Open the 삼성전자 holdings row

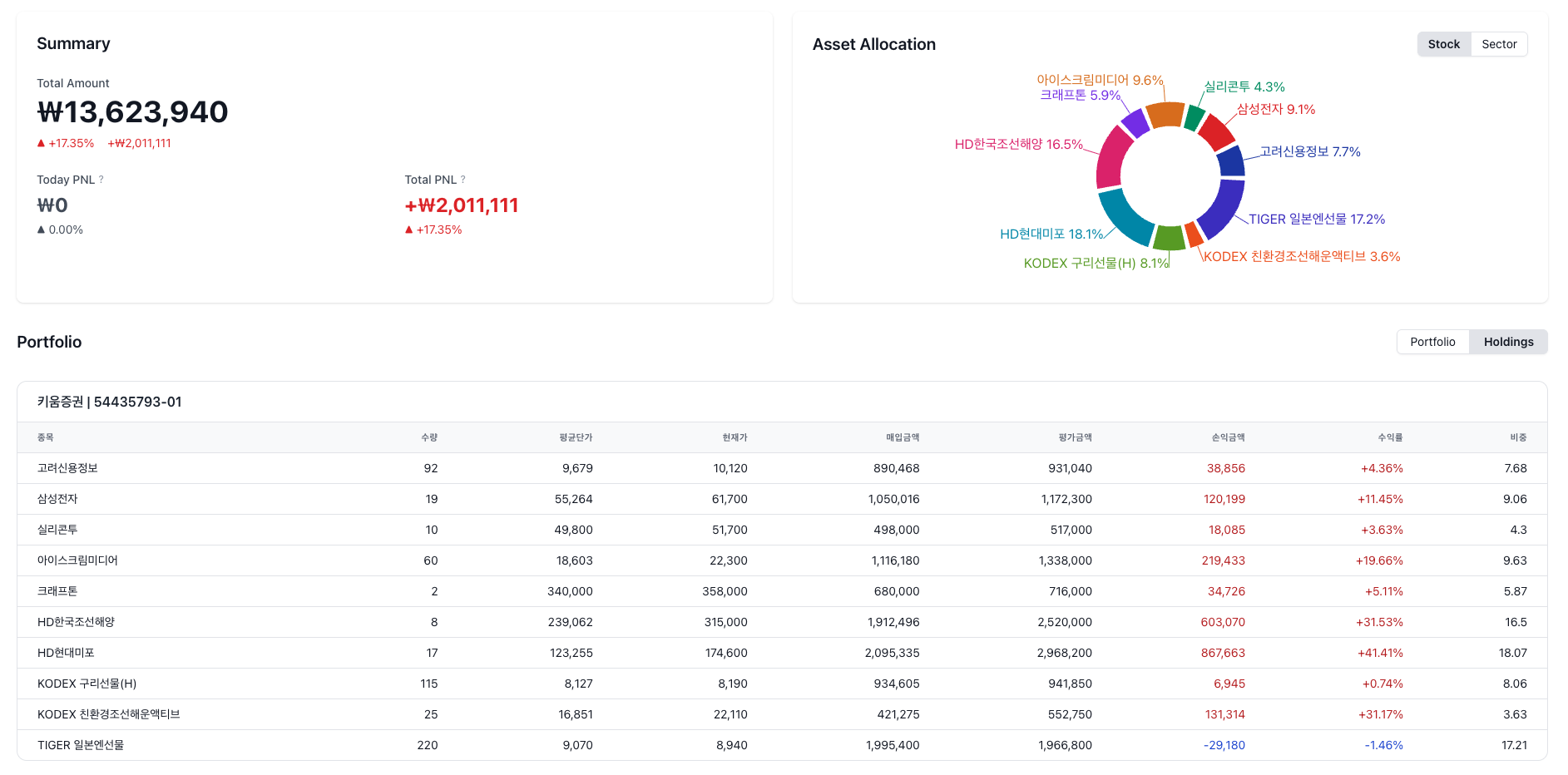coord(782,499)
